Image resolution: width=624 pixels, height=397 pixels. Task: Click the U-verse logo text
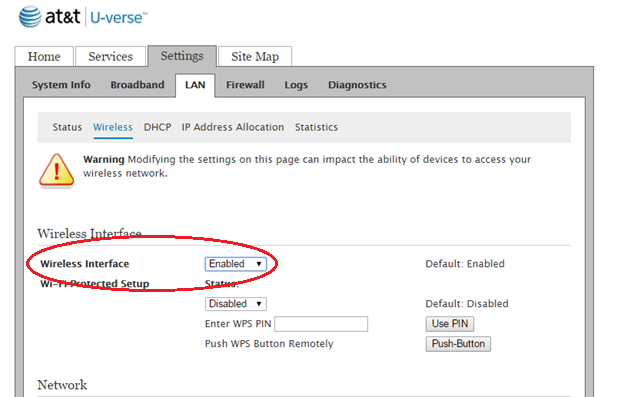coord(119,18)
